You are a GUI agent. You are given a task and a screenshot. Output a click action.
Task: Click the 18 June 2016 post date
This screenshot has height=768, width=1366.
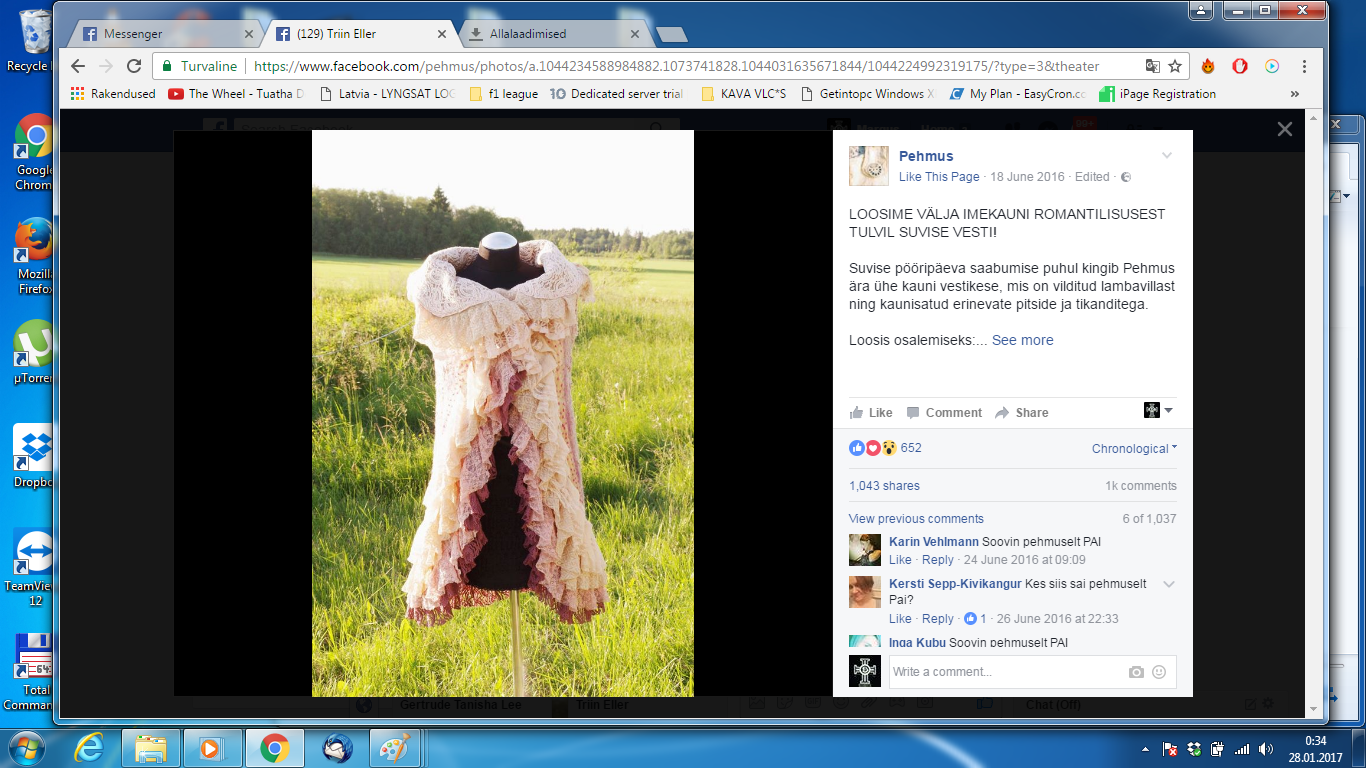tap(1029, 177)
